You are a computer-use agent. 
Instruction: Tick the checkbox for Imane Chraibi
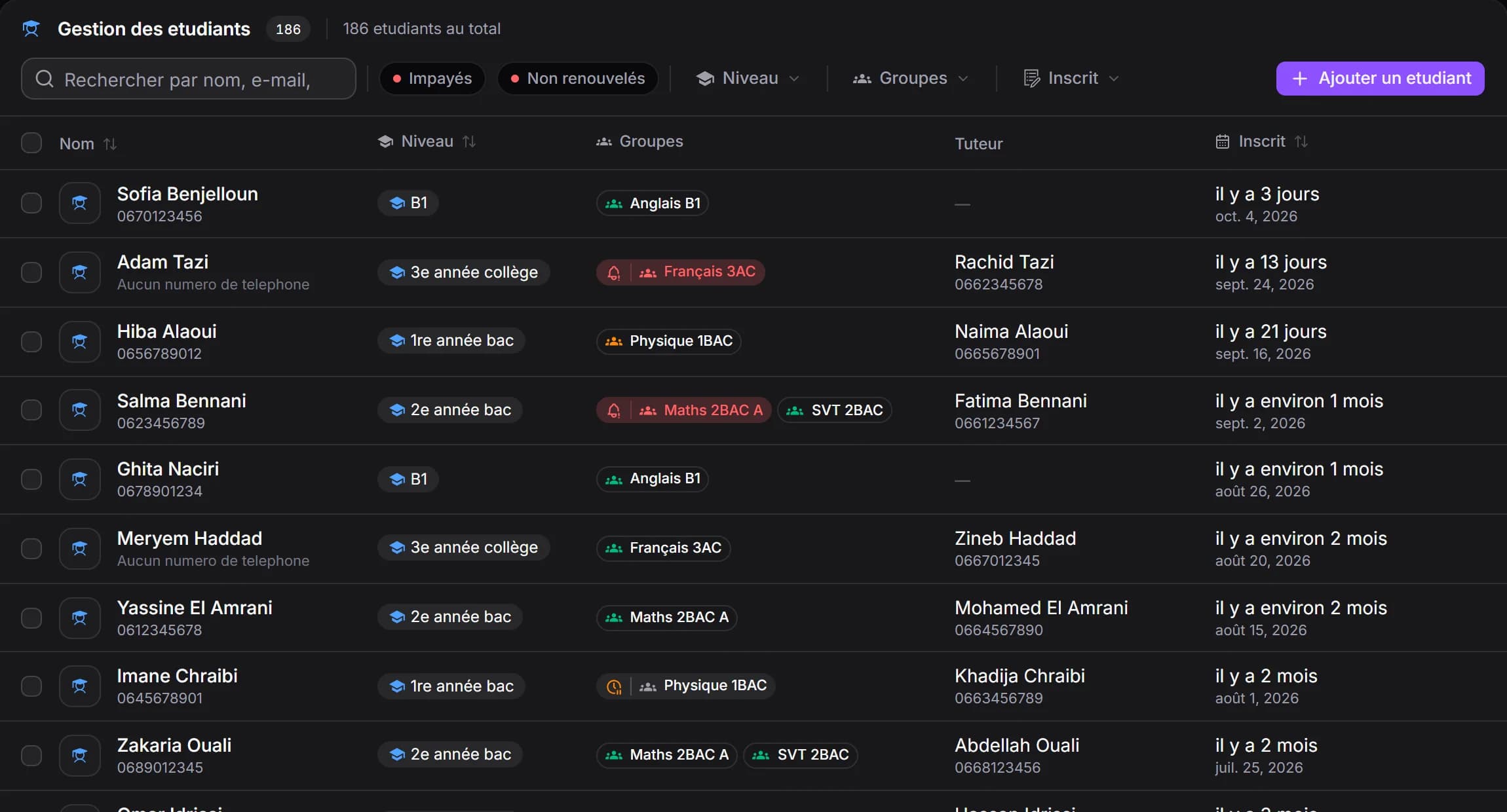(31, 686)
